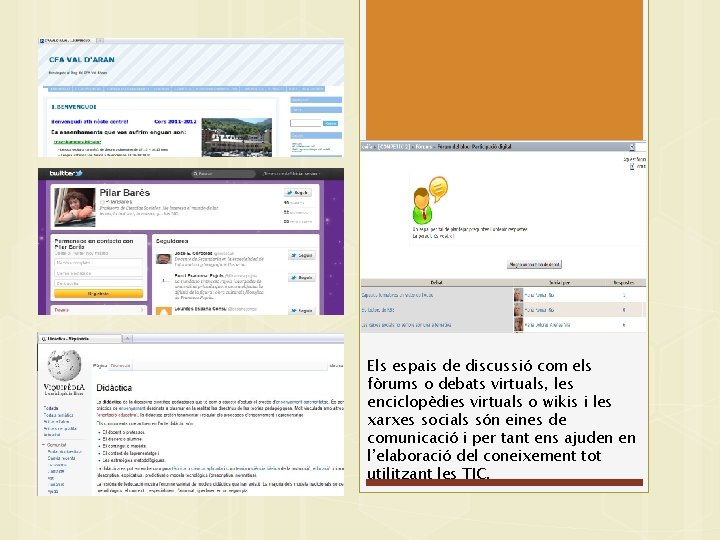Select the Pàgina tab on Viquipèdia

click(100, 366)
